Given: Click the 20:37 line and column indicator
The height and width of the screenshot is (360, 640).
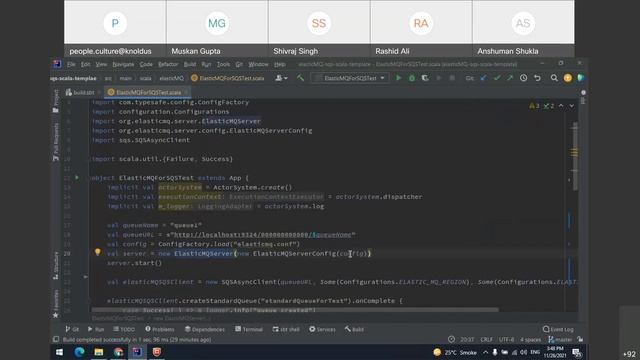Looking at the screenshot, I should (x=467, y=339).
